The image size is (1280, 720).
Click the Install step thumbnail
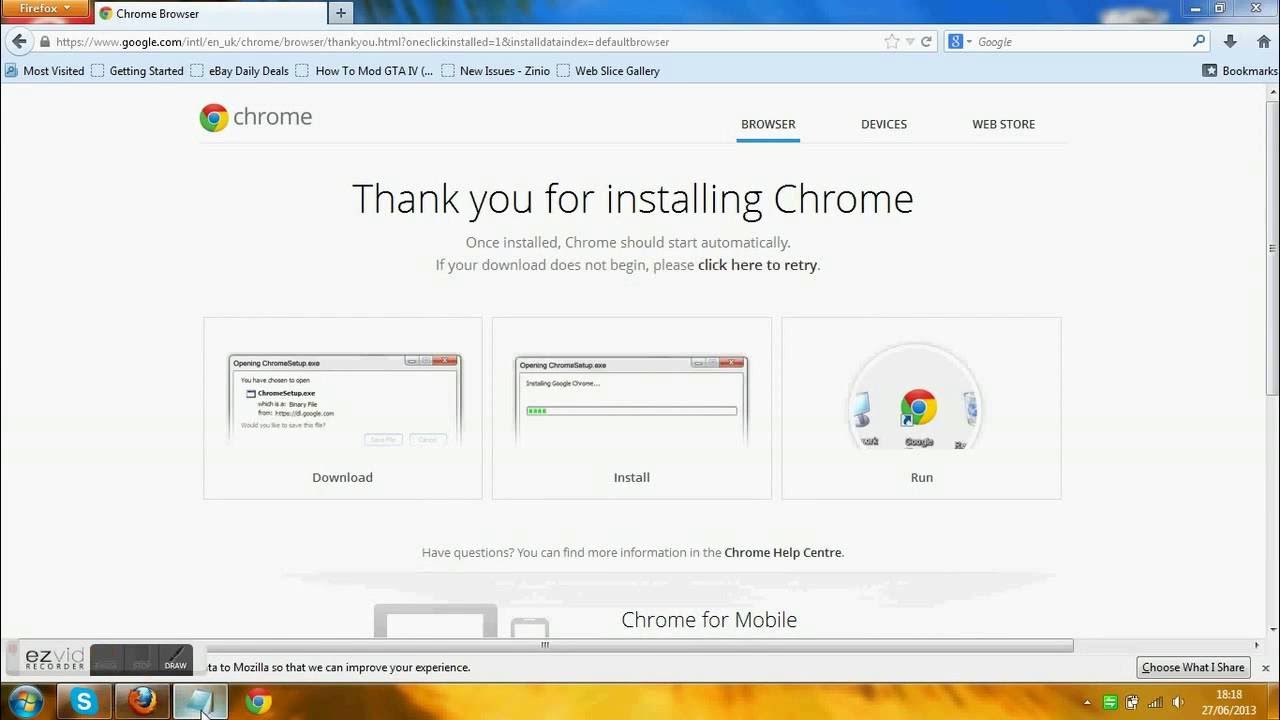(632, 408)
